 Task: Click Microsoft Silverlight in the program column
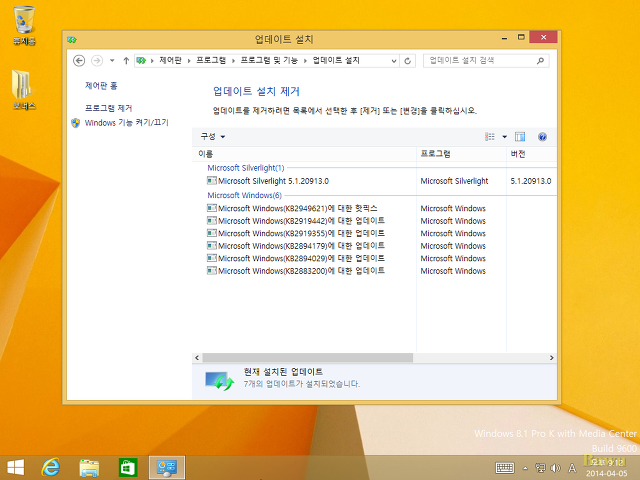pyautogui.click(x=454, y=181)
